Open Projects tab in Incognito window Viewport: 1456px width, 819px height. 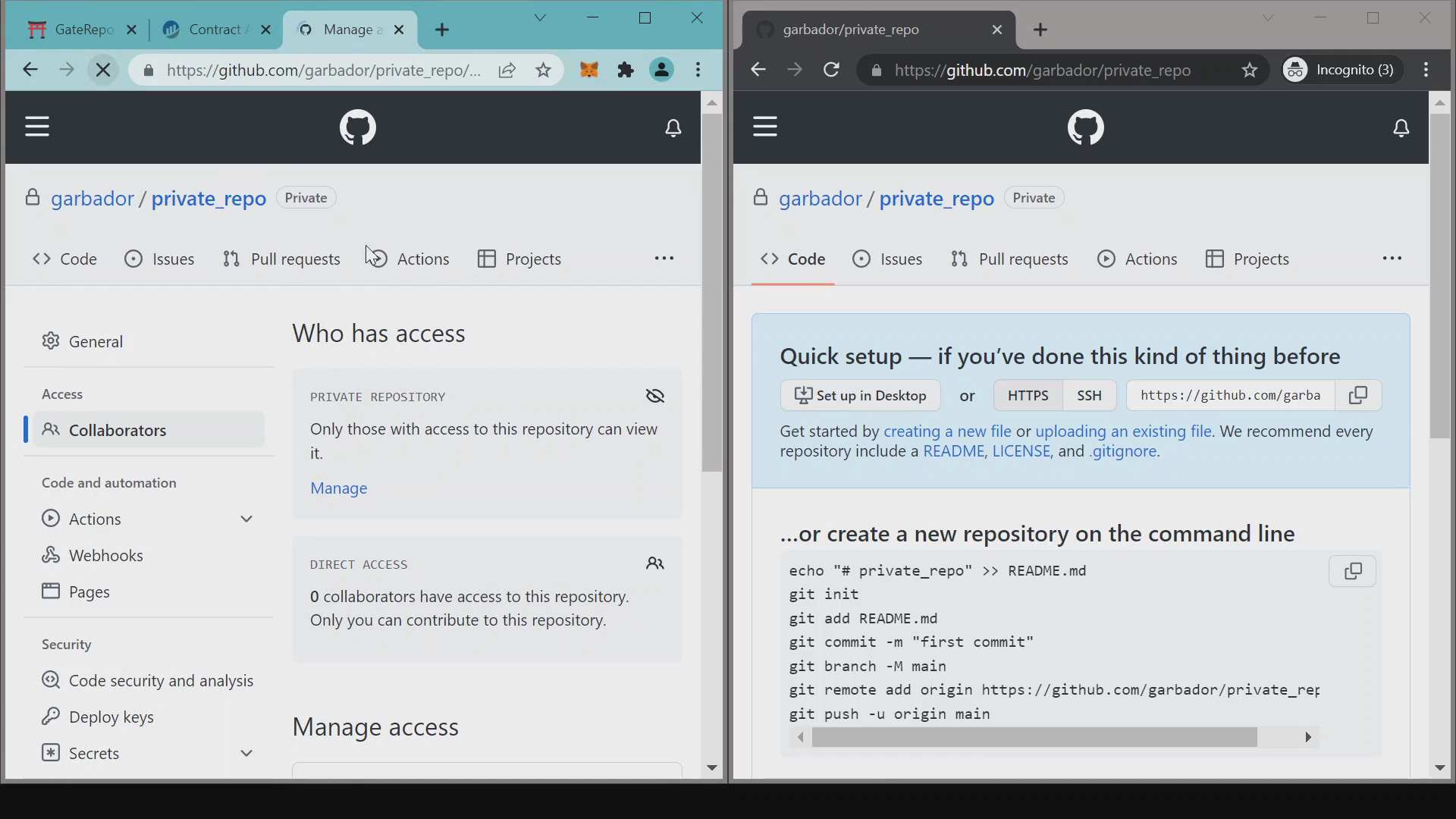click(1247, 259)
